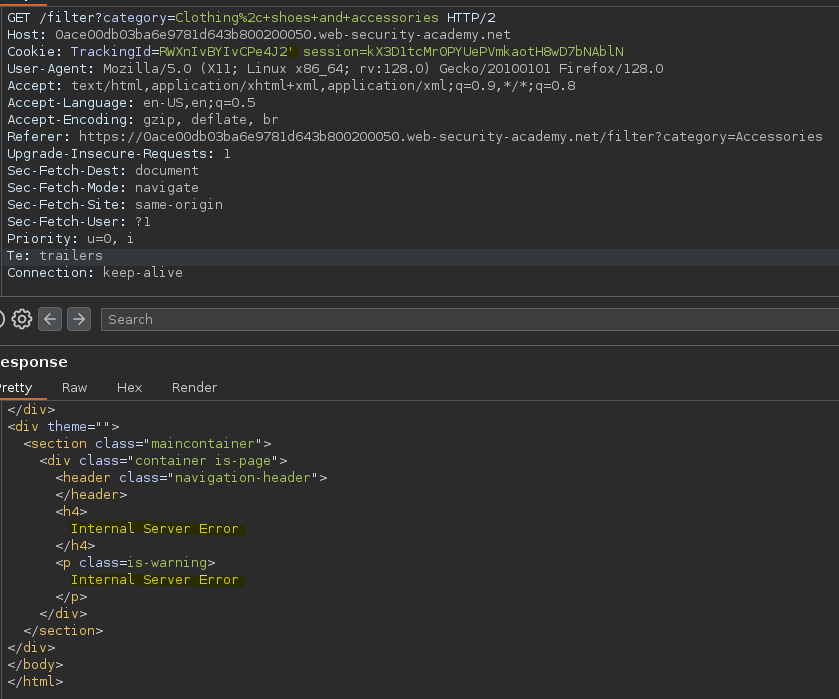Focus the Search input field
Viewport: 839px width, 699px height.
point(470,320)
